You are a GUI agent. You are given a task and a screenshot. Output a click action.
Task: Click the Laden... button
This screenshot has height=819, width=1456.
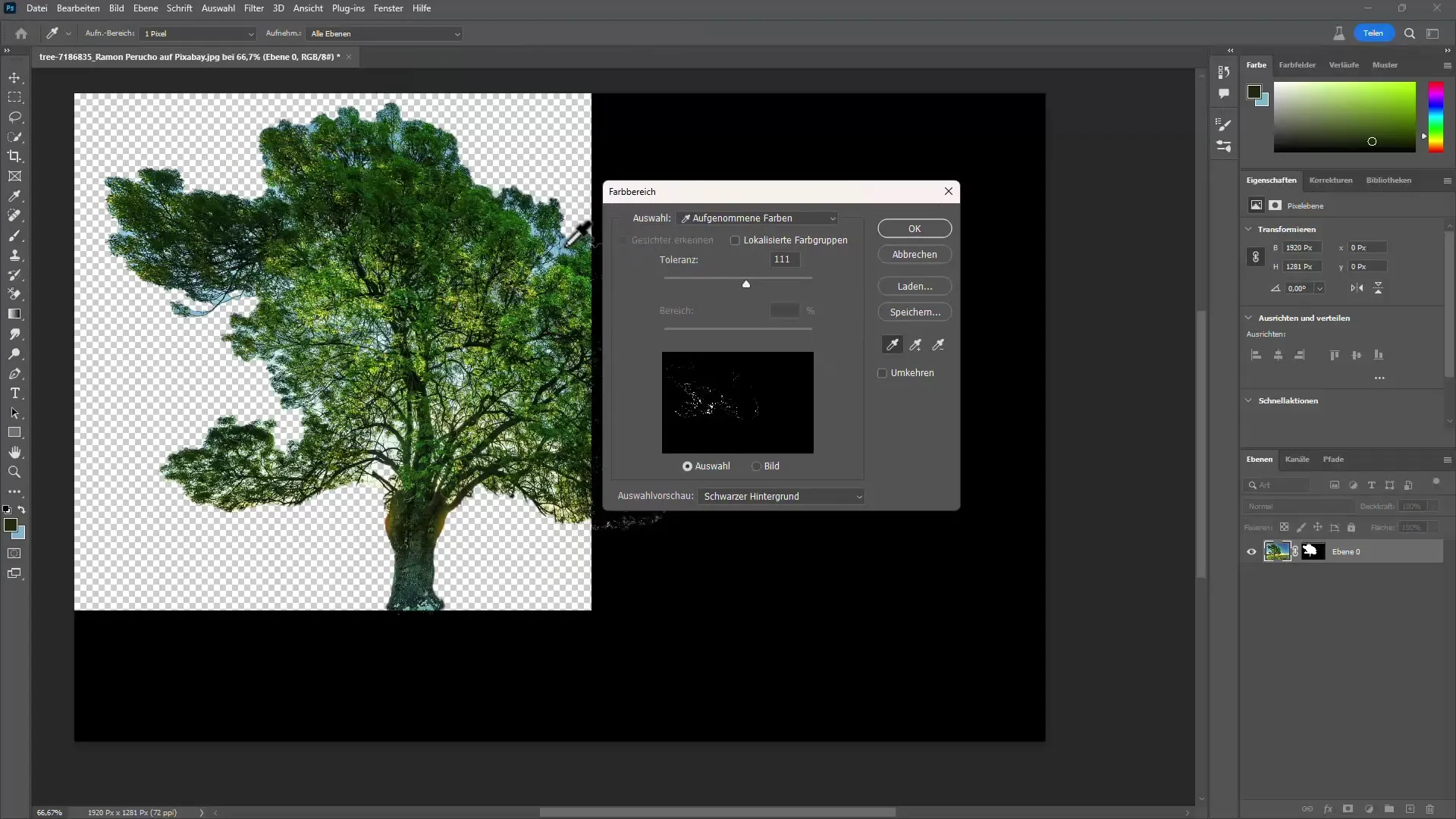click(915, 287)
